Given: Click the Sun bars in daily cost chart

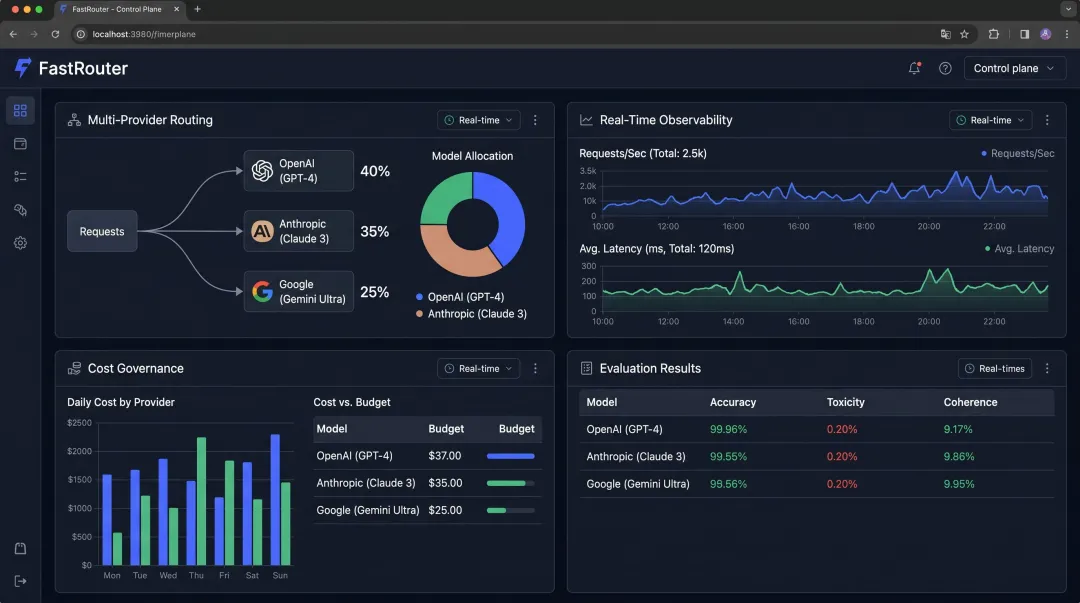Looking at the screenshot, I should click(280, 500).
